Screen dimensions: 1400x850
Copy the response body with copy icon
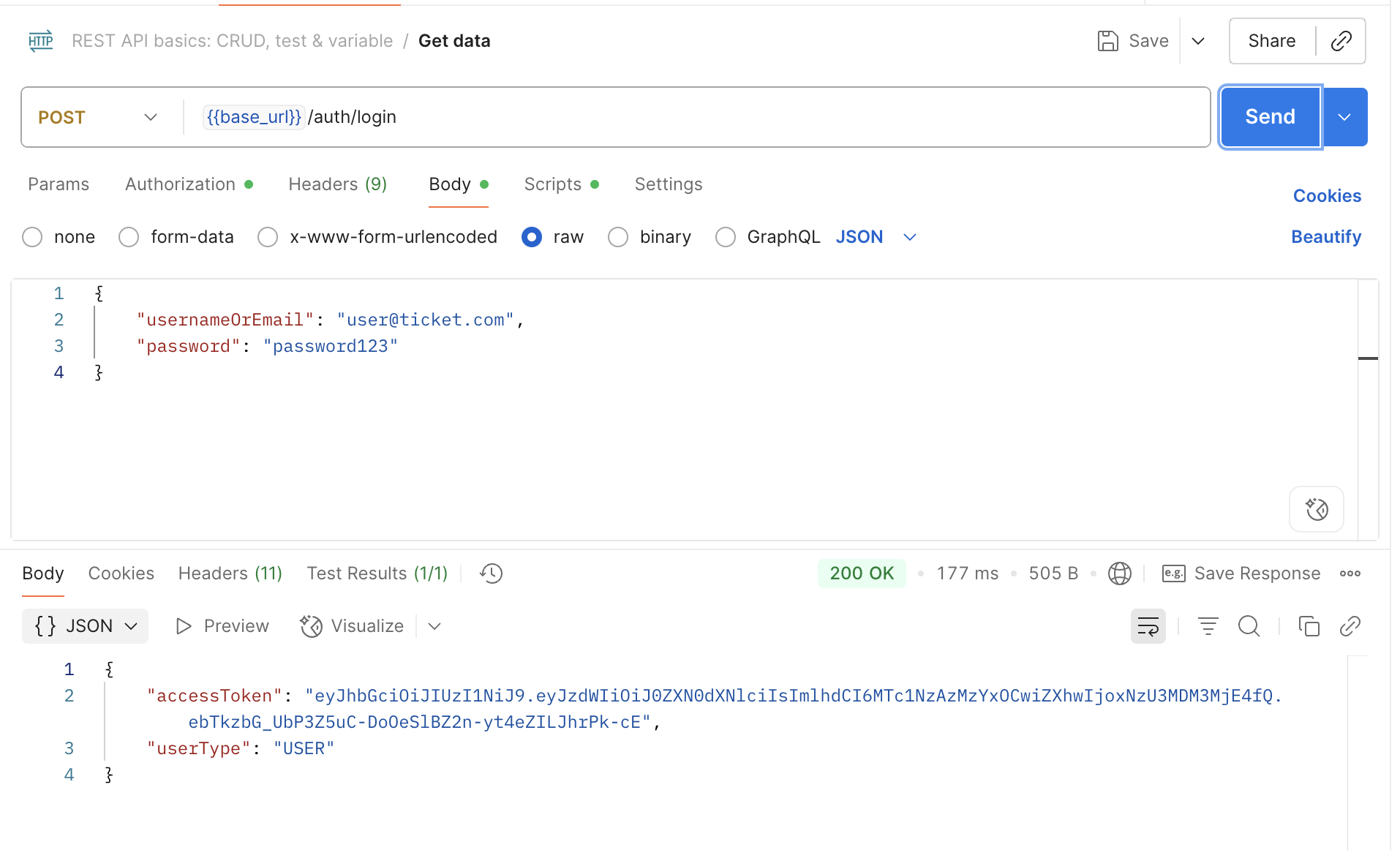click(x=1309, y=626)
